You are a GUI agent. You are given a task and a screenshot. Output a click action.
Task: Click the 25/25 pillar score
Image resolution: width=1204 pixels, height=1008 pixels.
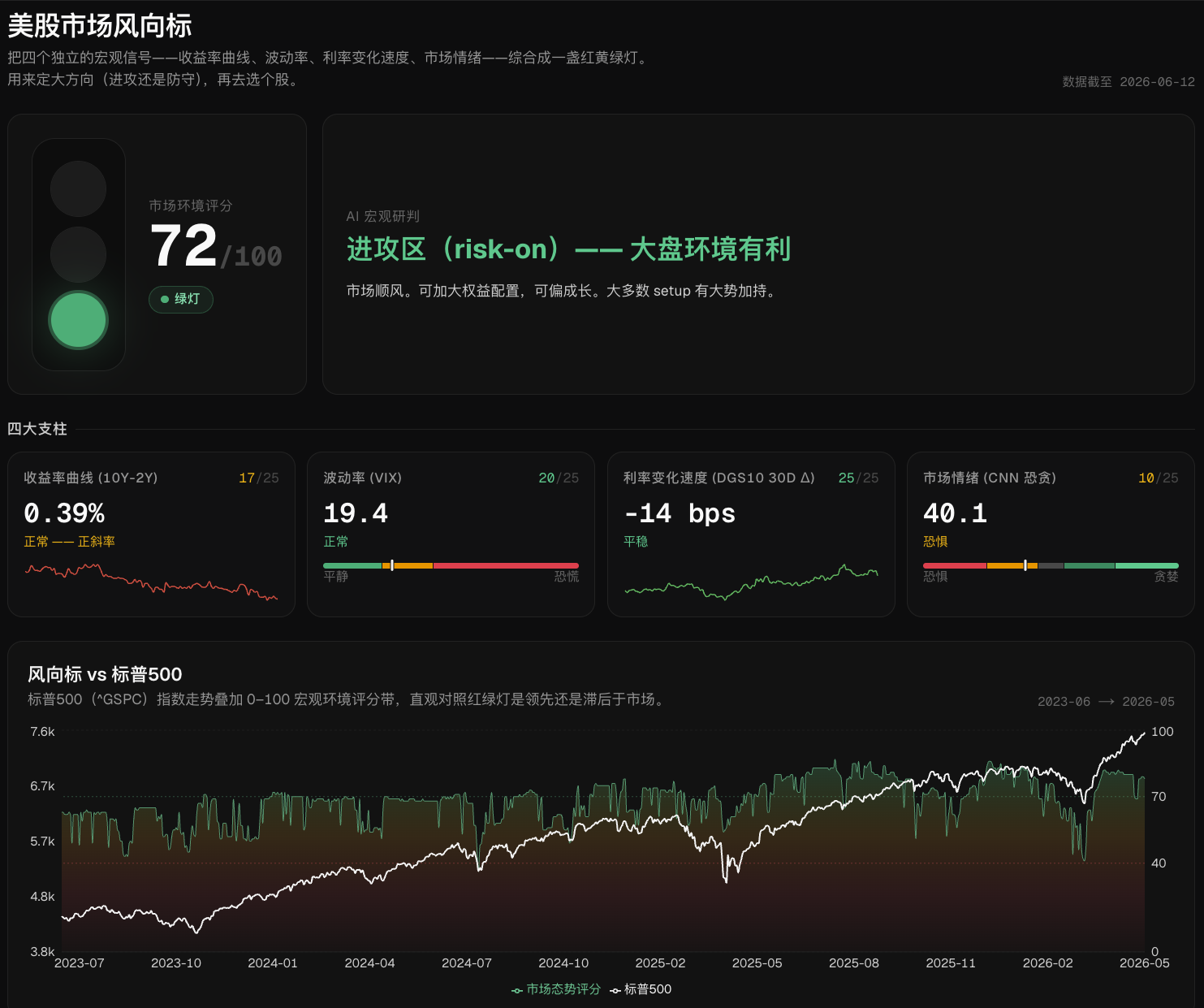(858, 478)
